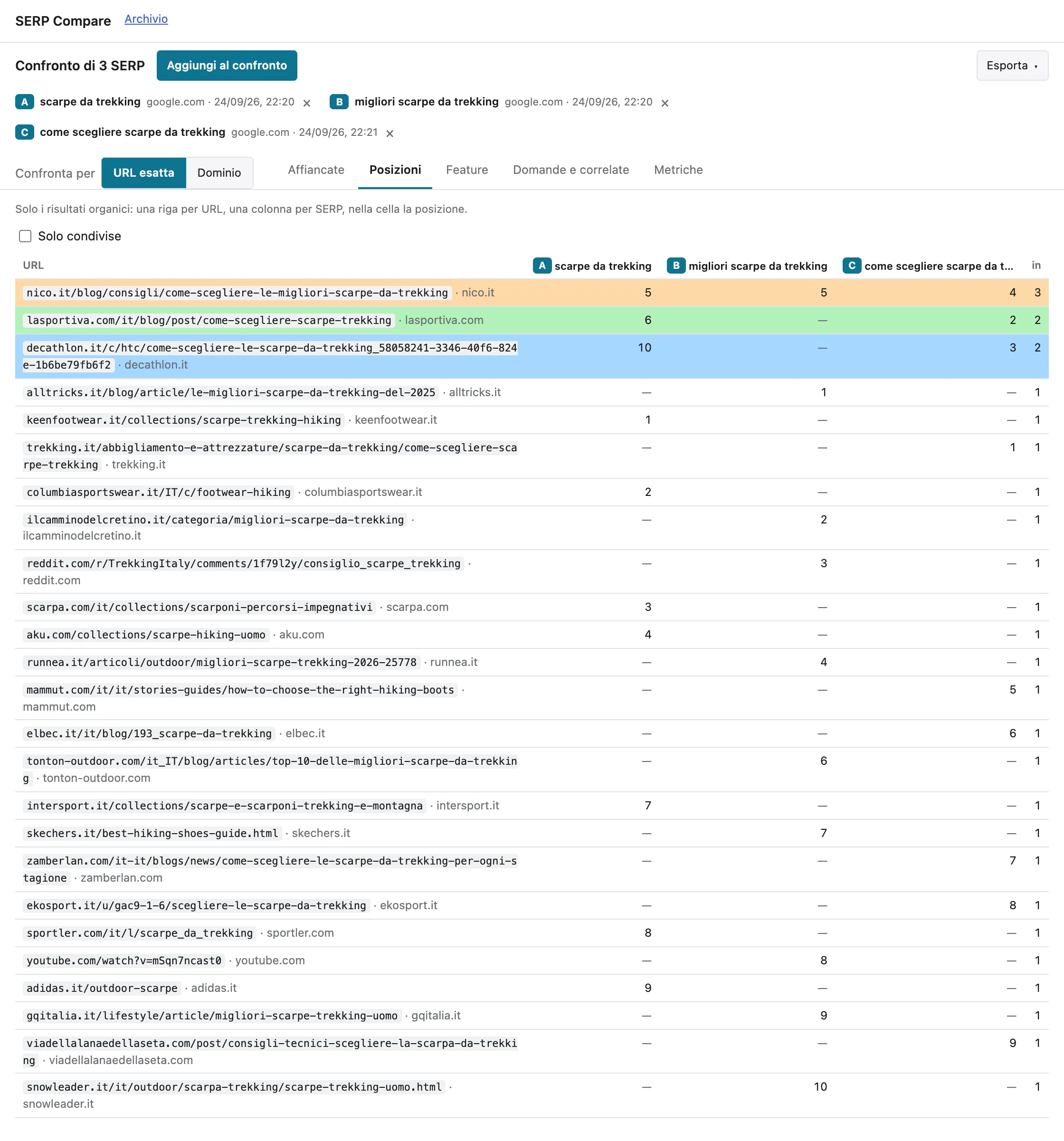The height and width of the screenshot is (1141, 1064).
Task: Click the scarpa.com scarponi URL
Action: pos(199,607)
